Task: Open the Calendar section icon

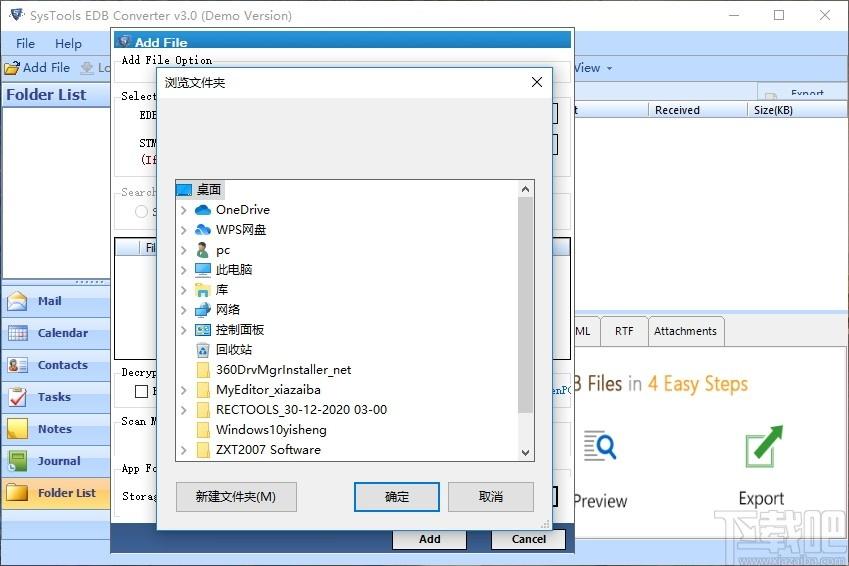Action: click(17, 333)
